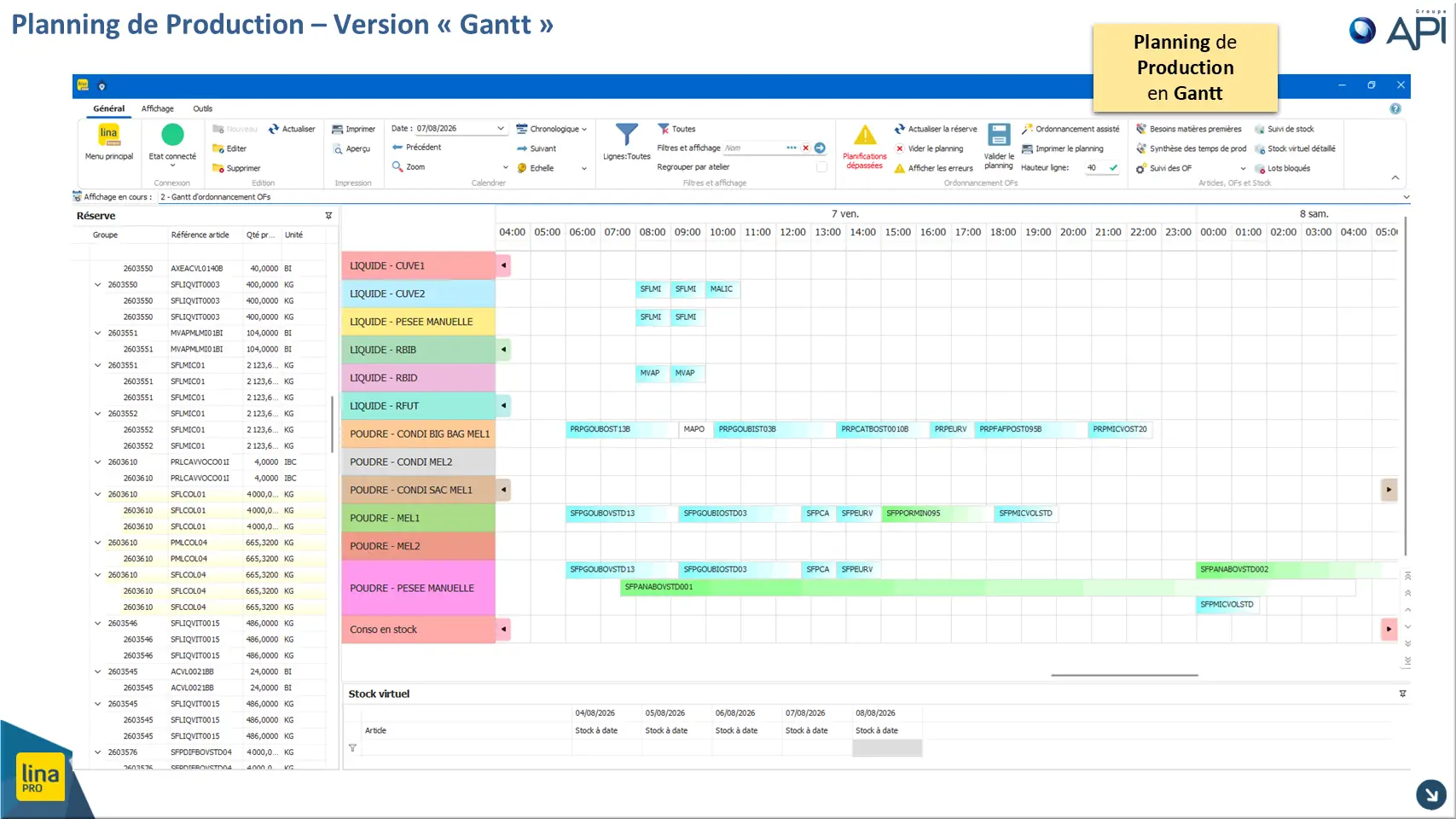The height and width of the screenshot is (819, 1456).
Task: Click the Menu principal lina icon
Action: [108, 135]
